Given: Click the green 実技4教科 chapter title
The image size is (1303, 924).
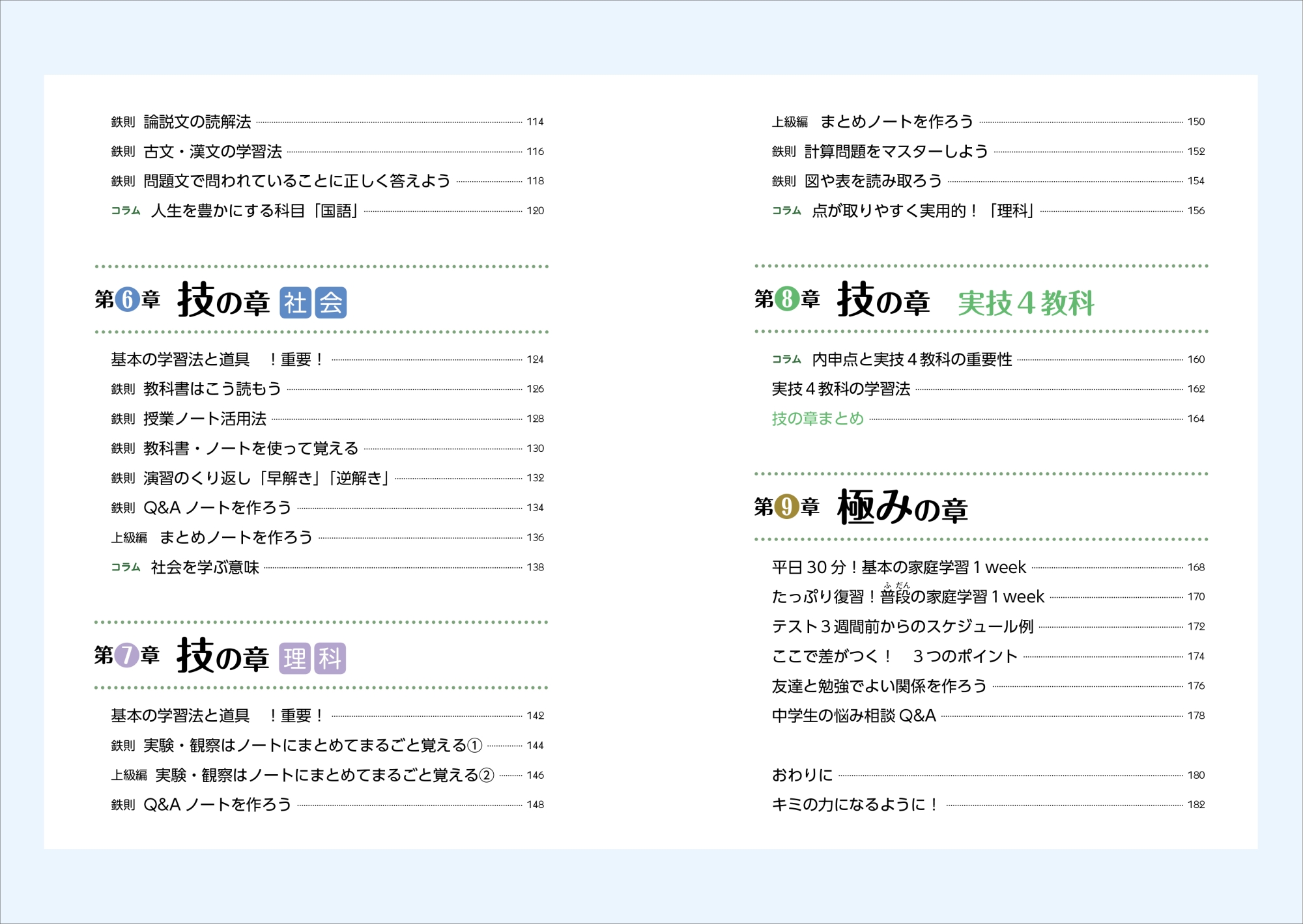Looking at the screenshot, I should 1026,303.
